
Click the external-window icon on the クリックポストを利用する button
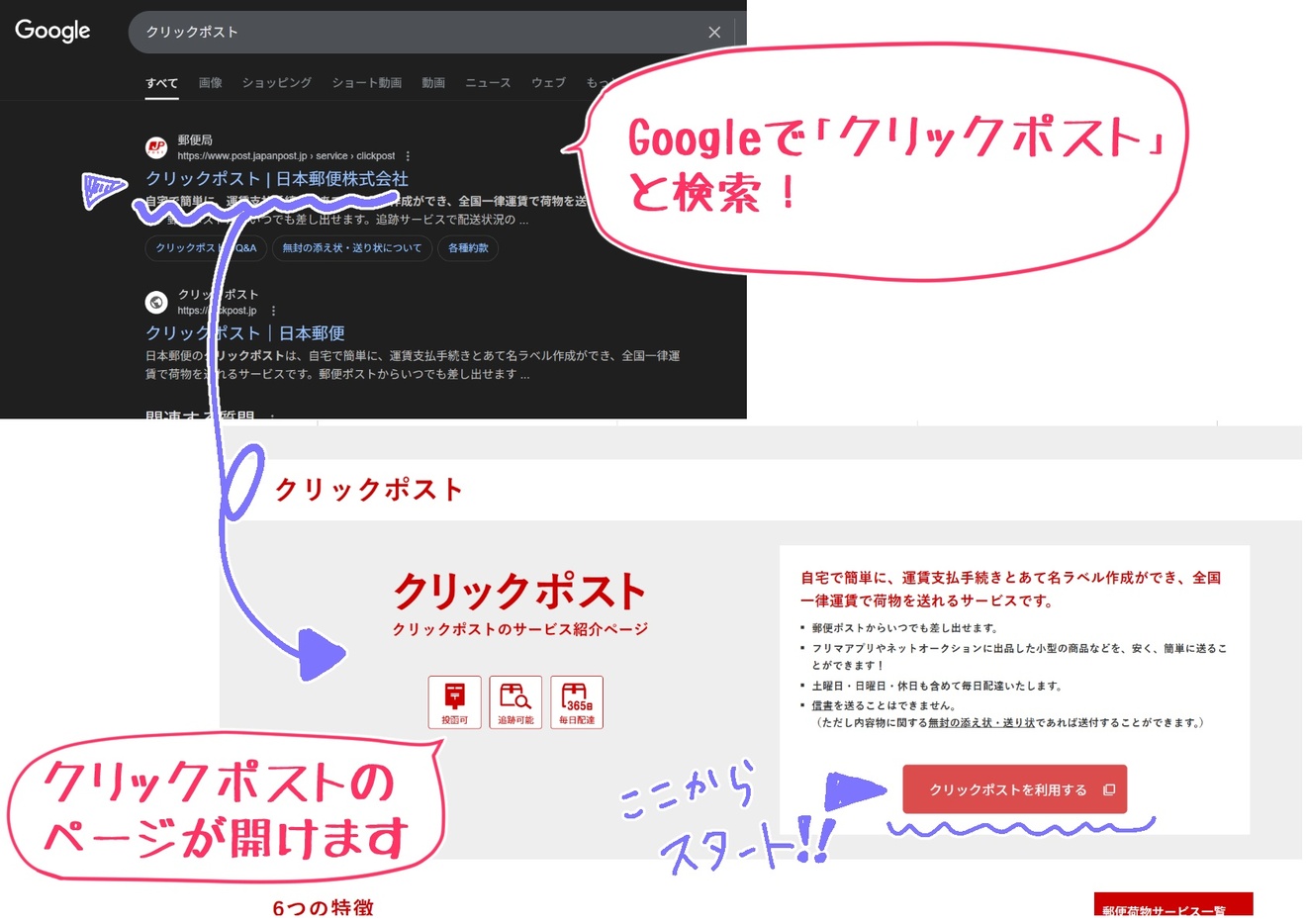1109,789
